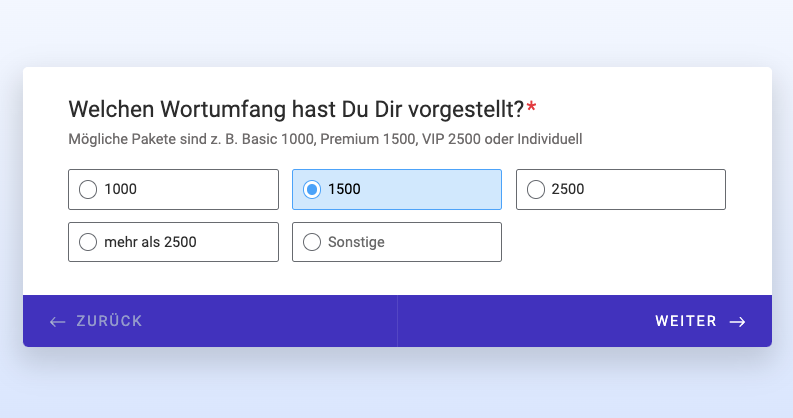Click empty area right of the Sonstige option
This screenshot has width=793, height=418.
pos(621,242)
